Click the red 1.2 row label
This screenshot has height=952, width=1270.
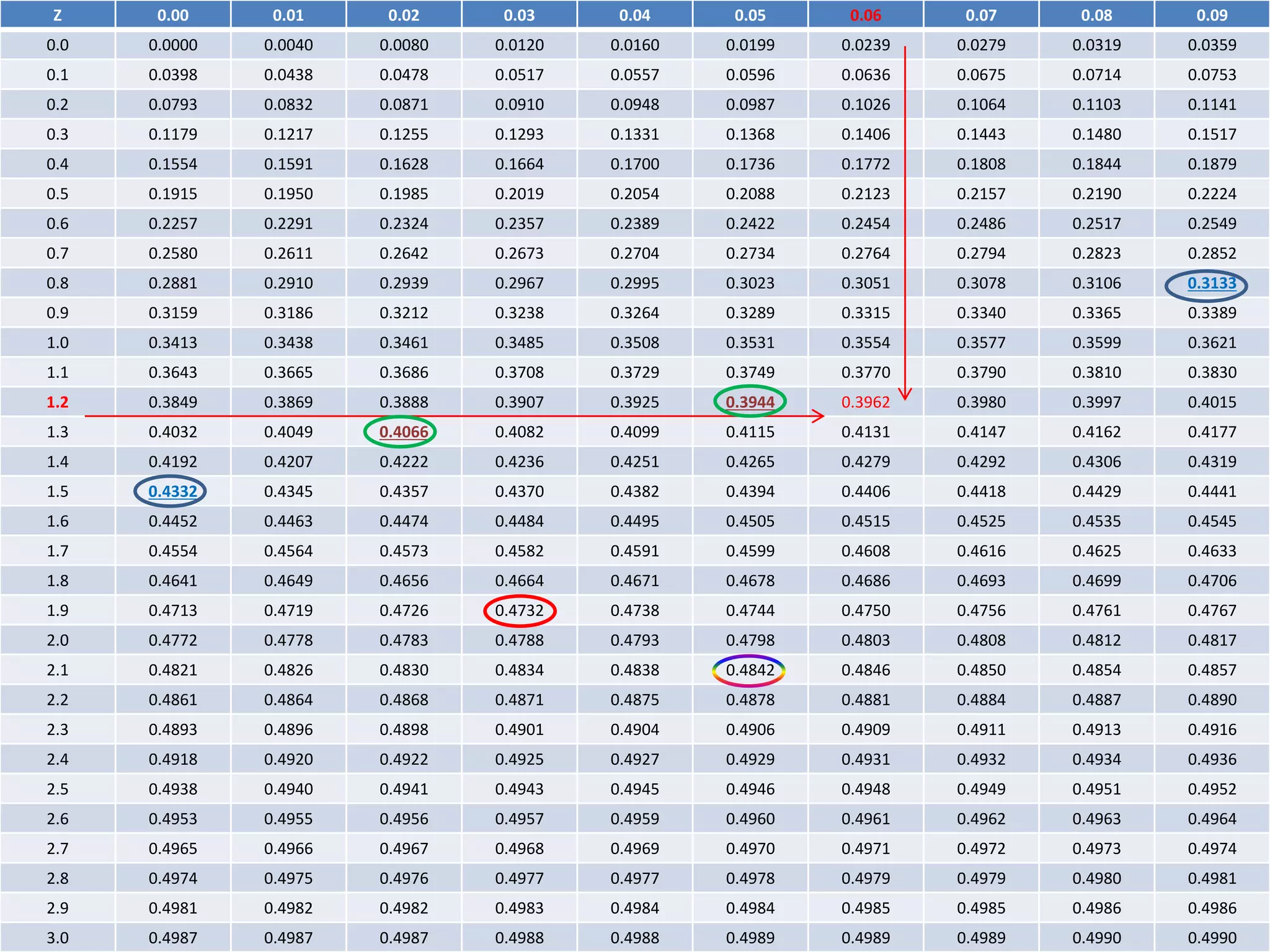(x=57, y=402)
